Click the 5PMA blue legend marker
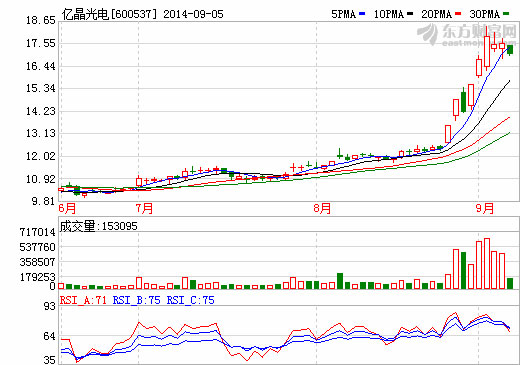The height and width of the screenshot is (365, 520). point(362,14)
